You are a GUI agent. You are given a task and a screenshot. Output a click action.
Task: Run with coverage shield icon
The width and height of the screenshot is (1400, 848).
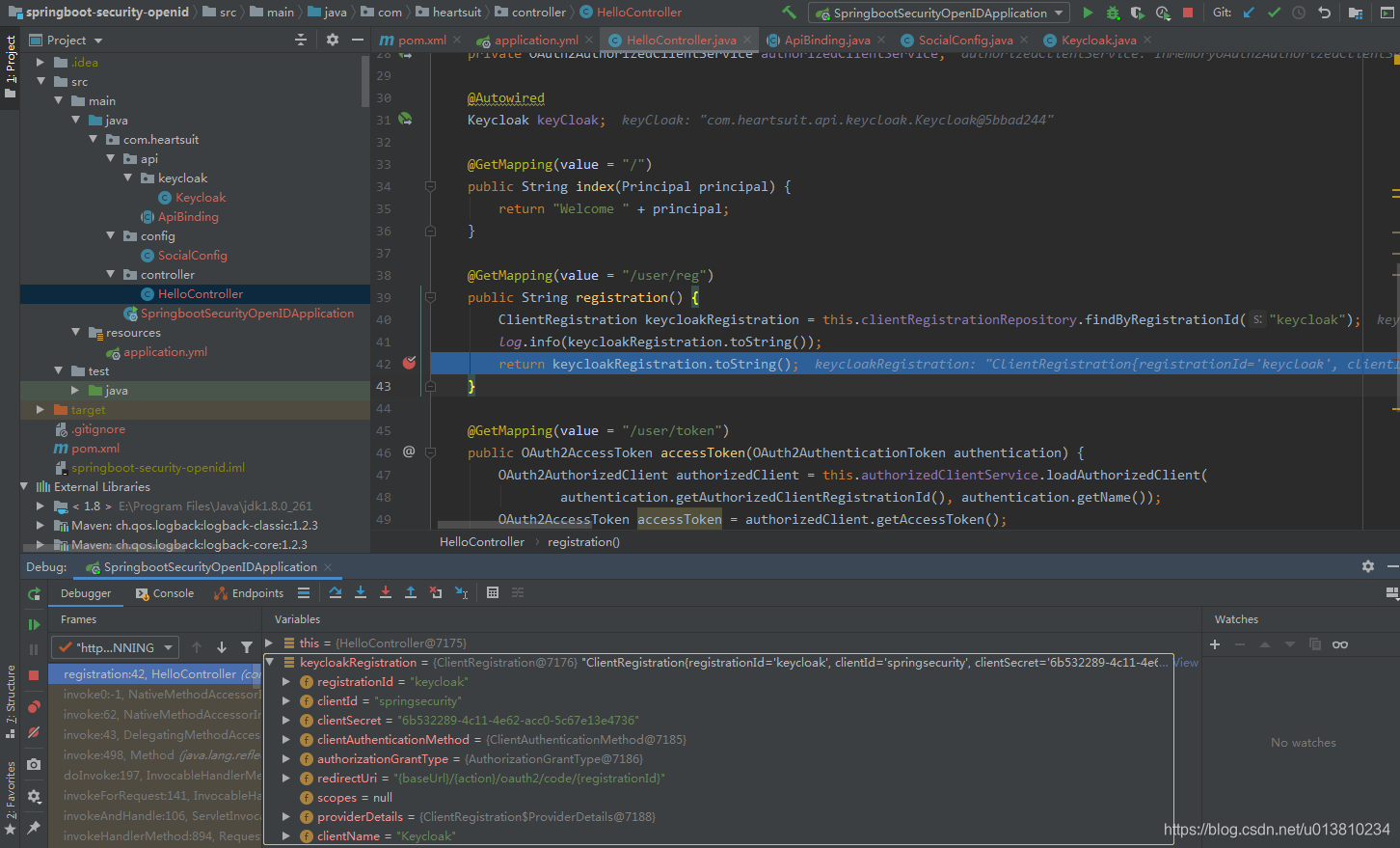pyautogui.click(x=1138, y=13)
